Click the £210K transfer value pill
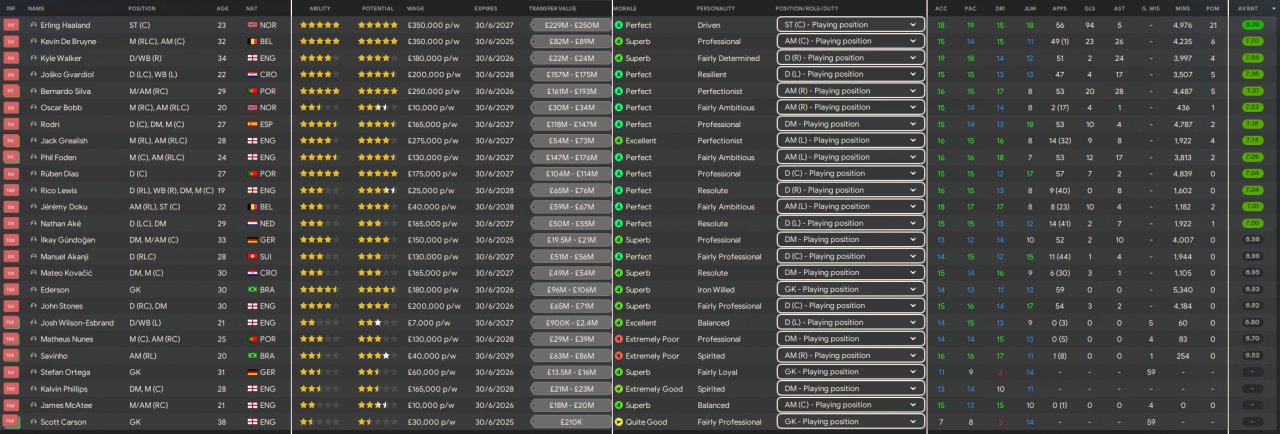The image size is (1280, 434). pos(570,422)
